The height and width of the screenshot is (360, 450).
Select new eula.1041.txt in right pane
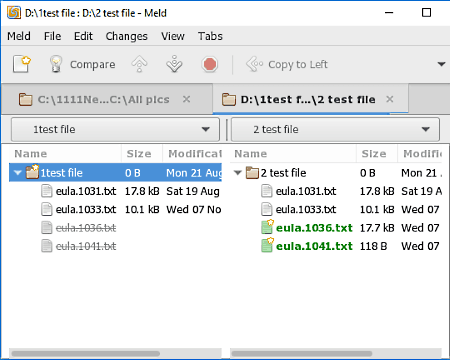click(x=314, y=246)
